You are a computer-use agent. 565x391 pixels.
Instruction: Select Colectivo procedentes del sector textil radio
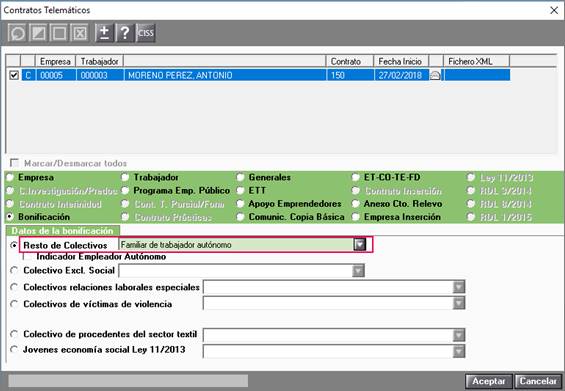point(14,334)
